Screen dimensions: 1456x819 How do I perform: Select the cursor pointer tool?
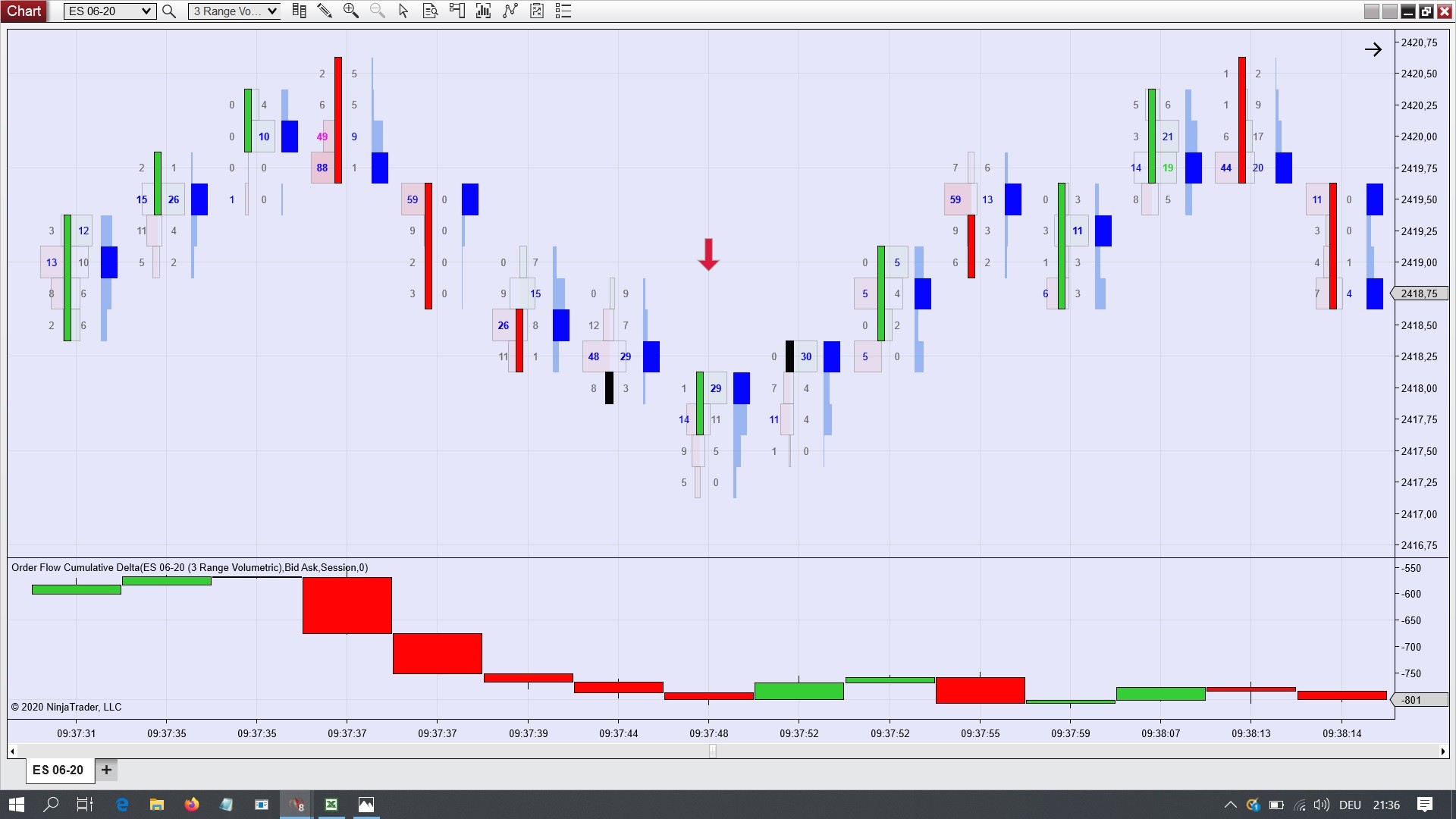403,11
